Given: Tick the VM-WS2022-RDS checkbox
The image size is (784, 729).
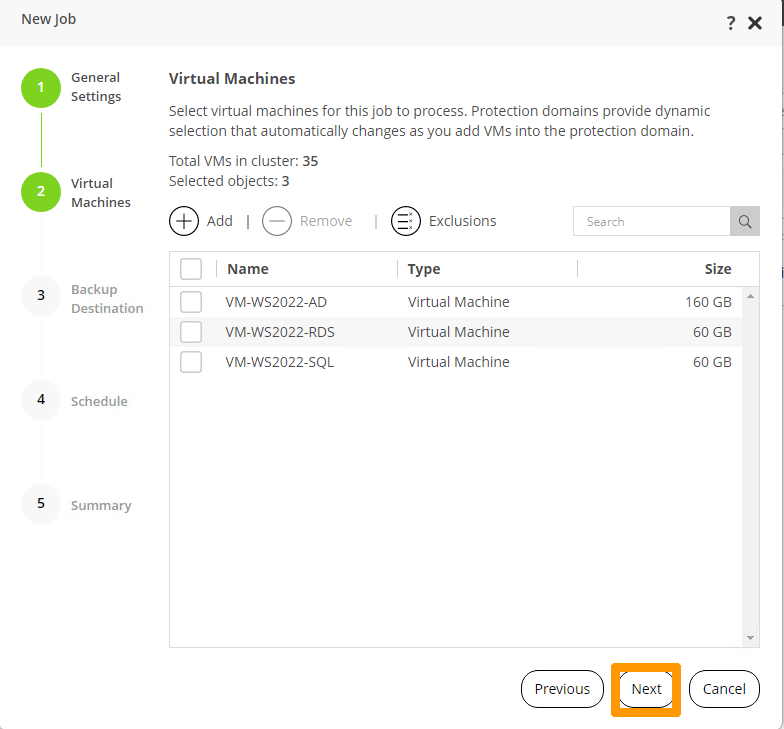Looking at the screenshot, I should coord(191,332).
